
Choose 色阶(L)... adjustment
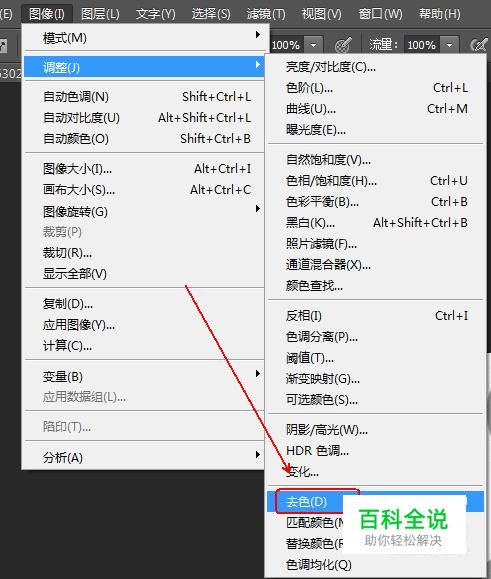click(375, 88)
